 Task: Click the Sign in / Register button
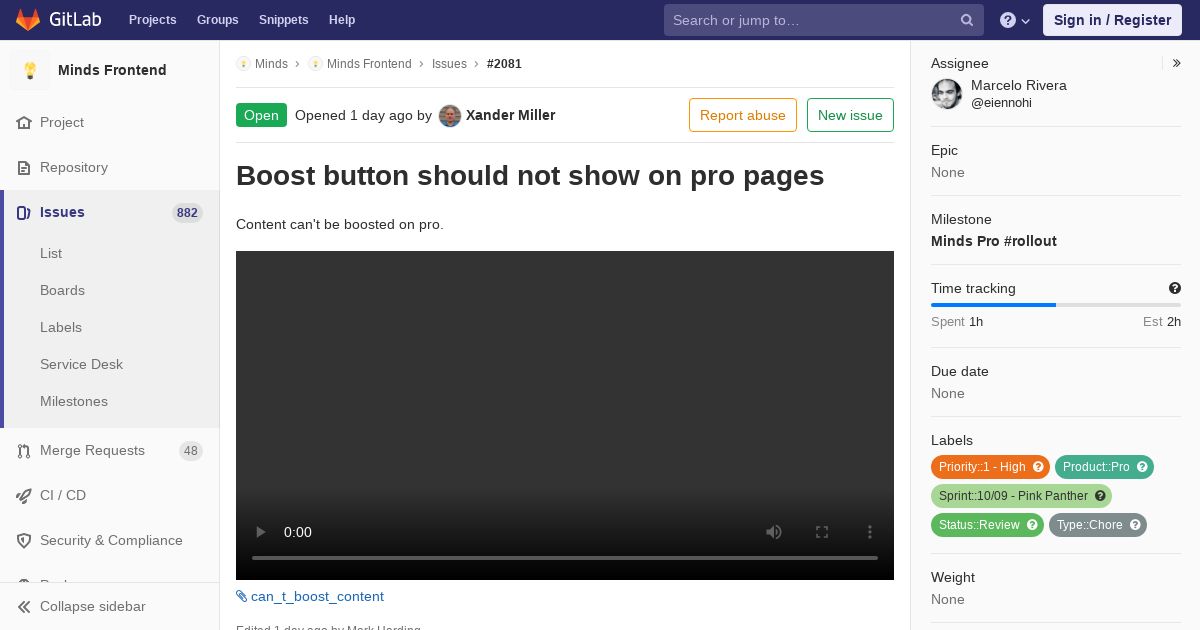point(1112,20)
